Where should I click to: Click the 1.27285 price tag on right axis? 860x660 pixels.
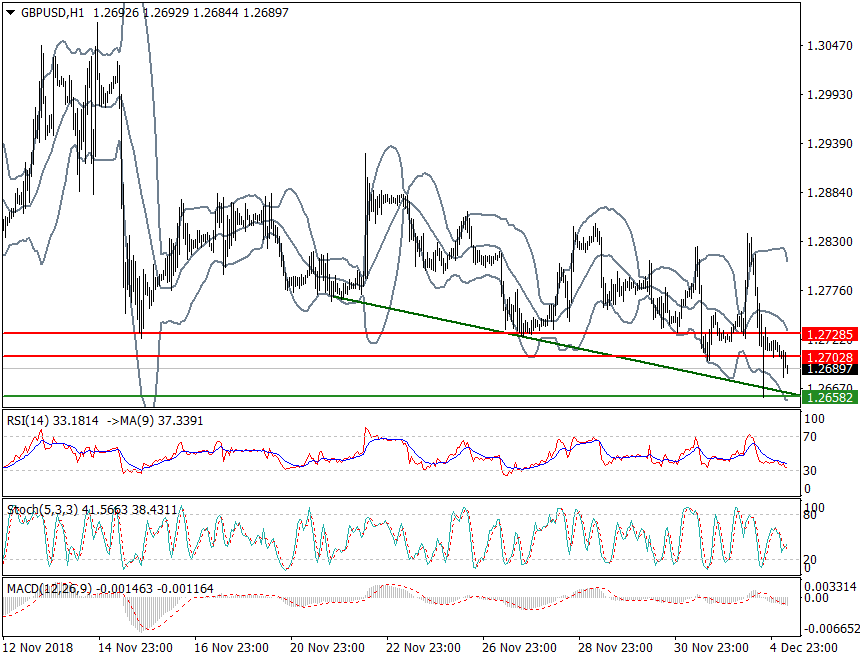830,333
